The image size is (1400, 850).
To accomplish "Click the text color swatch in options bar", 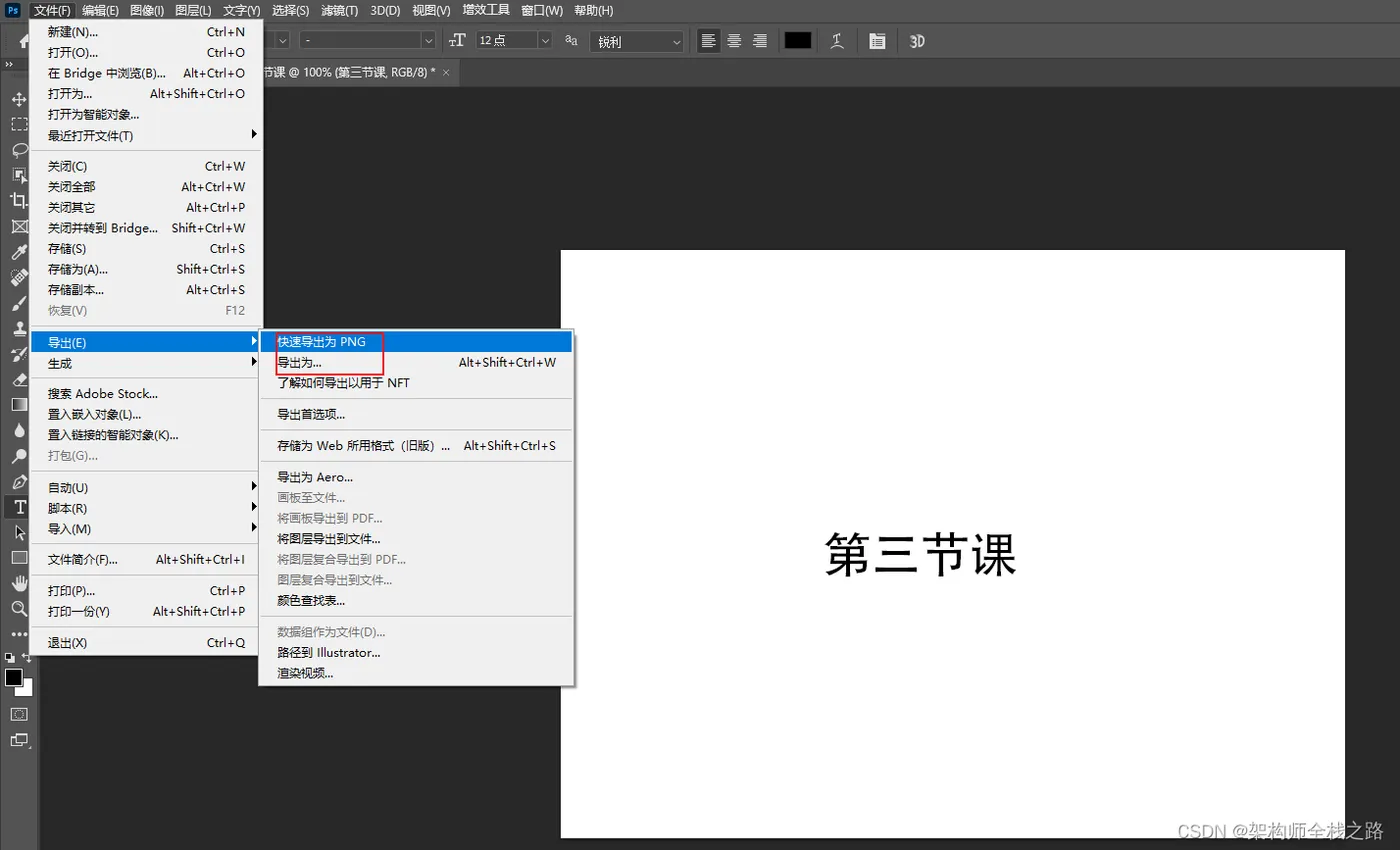I will [x=798, y=41].
